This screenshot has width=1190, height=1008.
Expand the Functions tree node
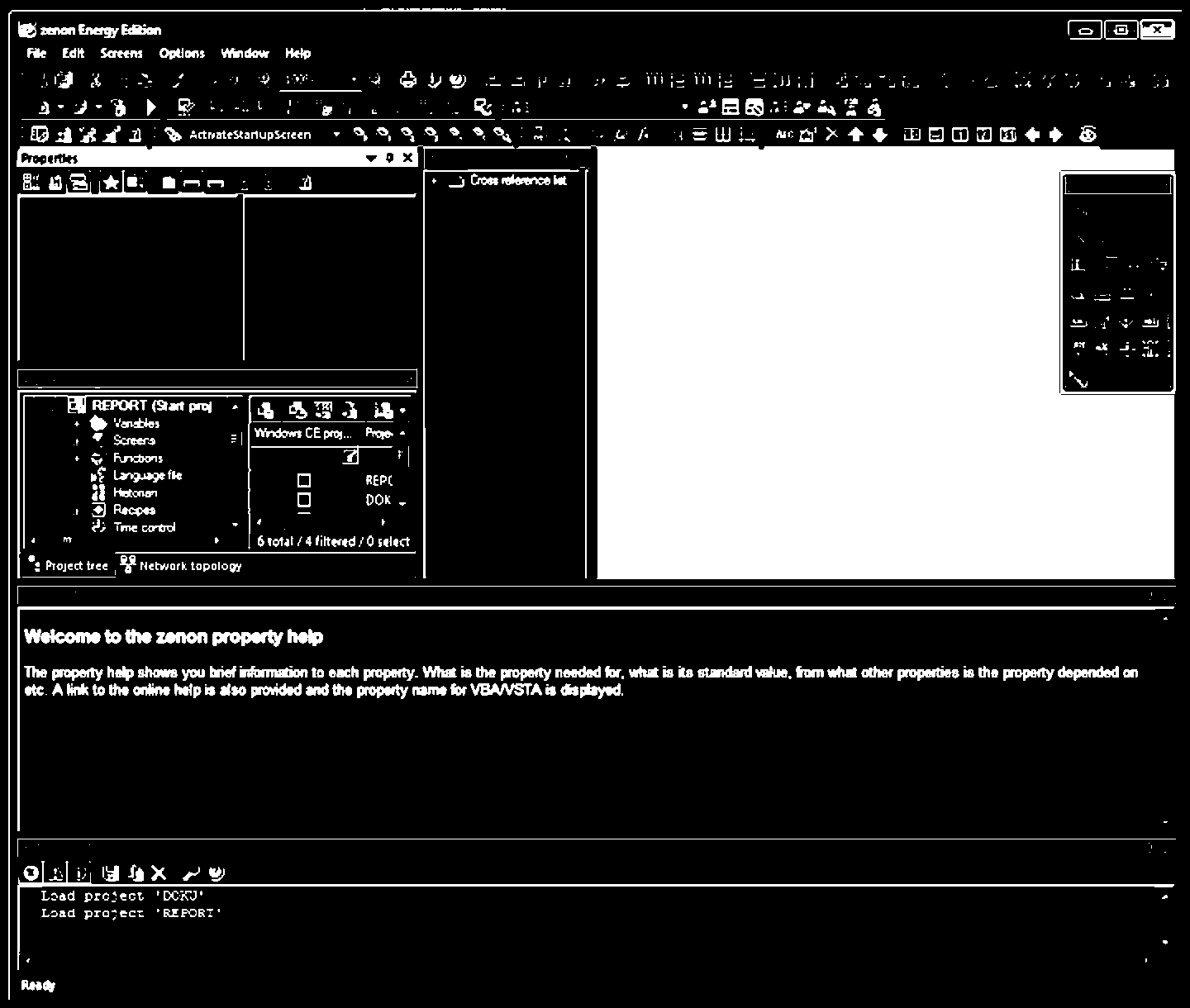click(x=77, y=459)
